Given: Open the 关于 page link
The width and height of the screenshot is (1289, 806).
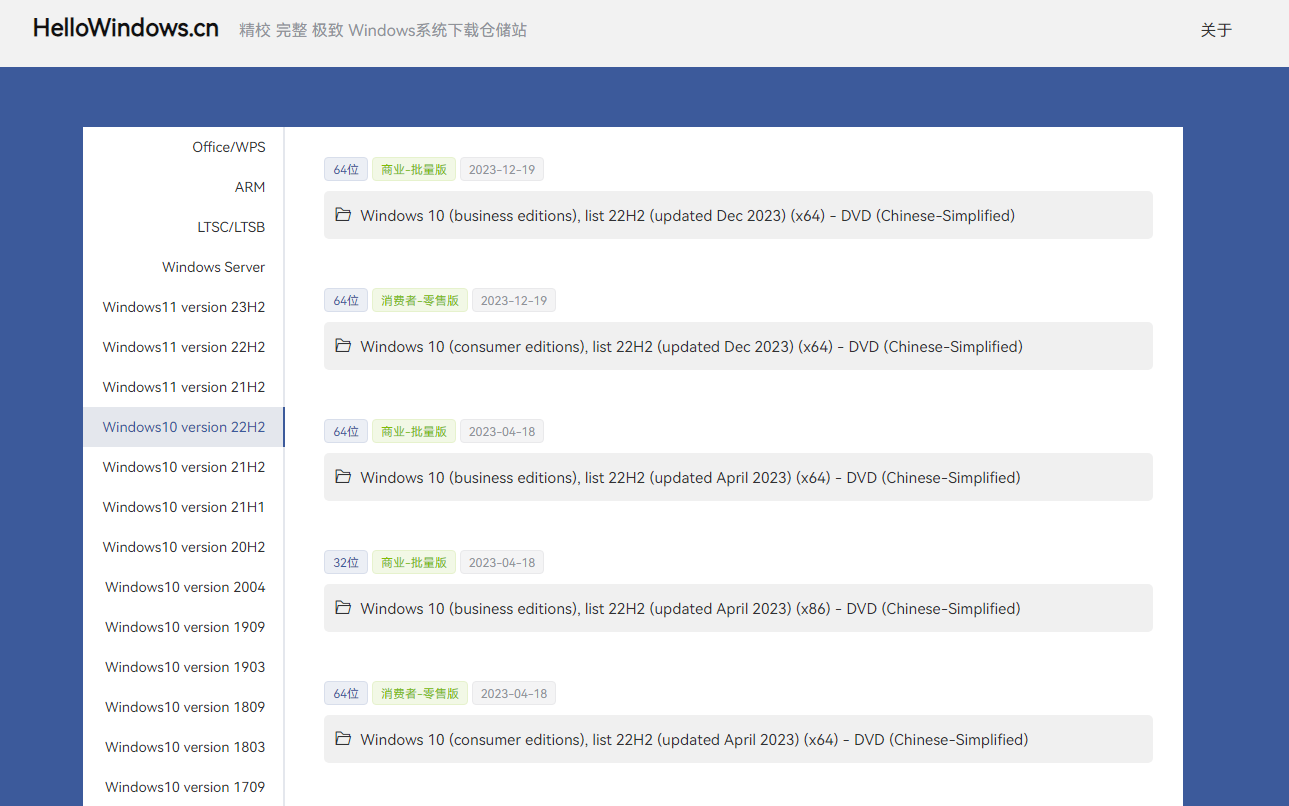Looking at the screenshot, I should pyautogui.click(x=1216, y=30).
